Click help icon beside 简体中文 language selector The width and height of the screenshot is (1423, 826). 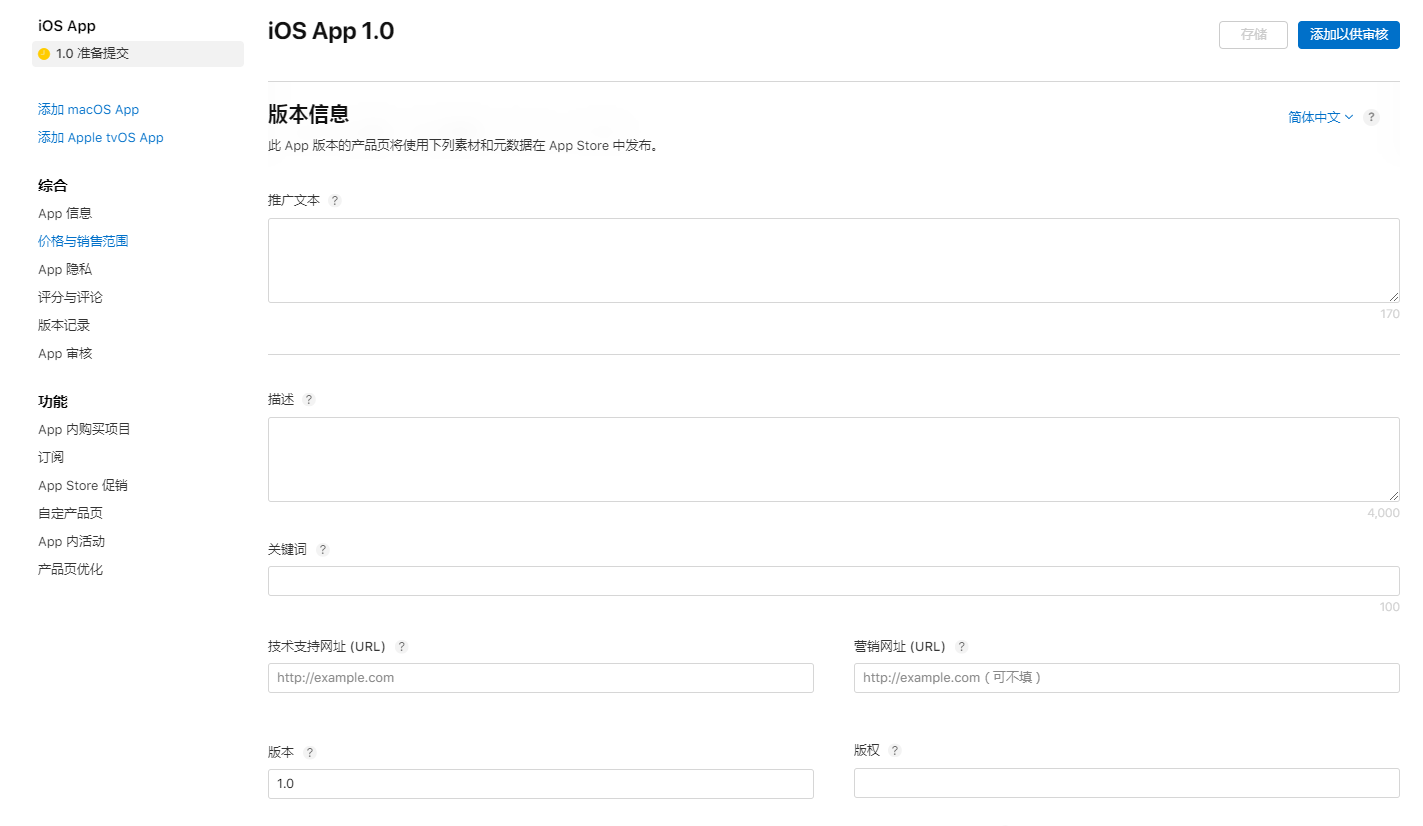[1372, 117]
